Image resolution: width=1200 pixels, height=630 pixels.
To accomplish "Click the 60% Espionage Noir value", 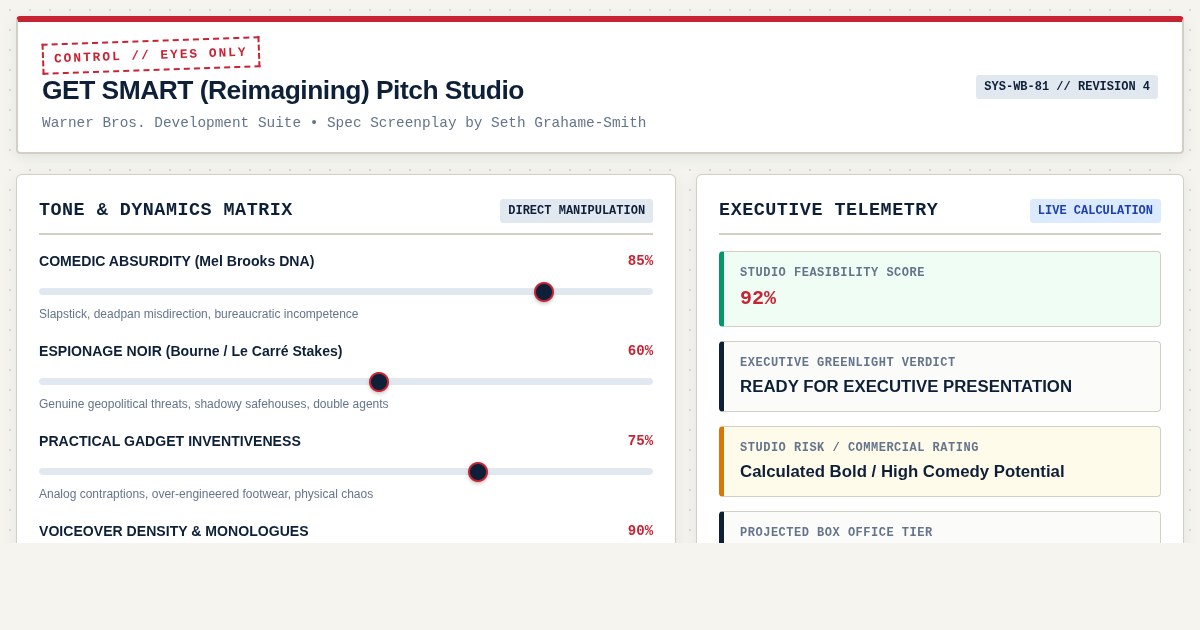I will pos(640,351).
